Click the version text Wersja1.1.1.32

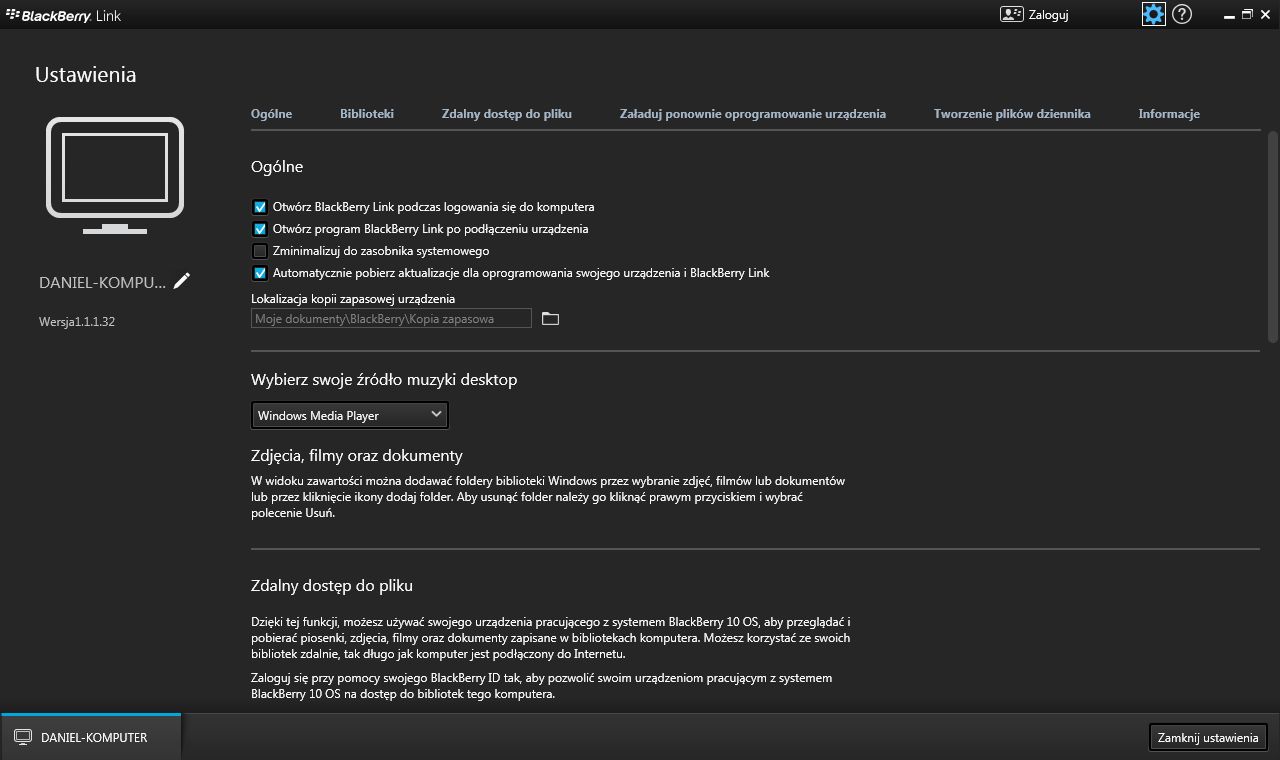[77, 322]
